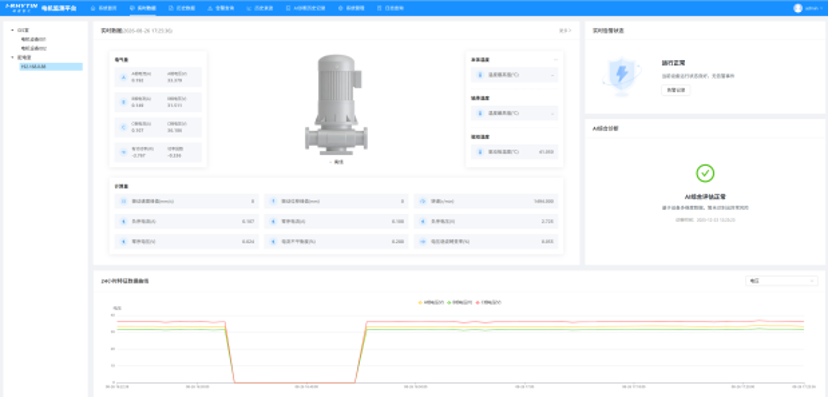Click the power icon beside value -0.797
The image size is (828, 397).
124,152
